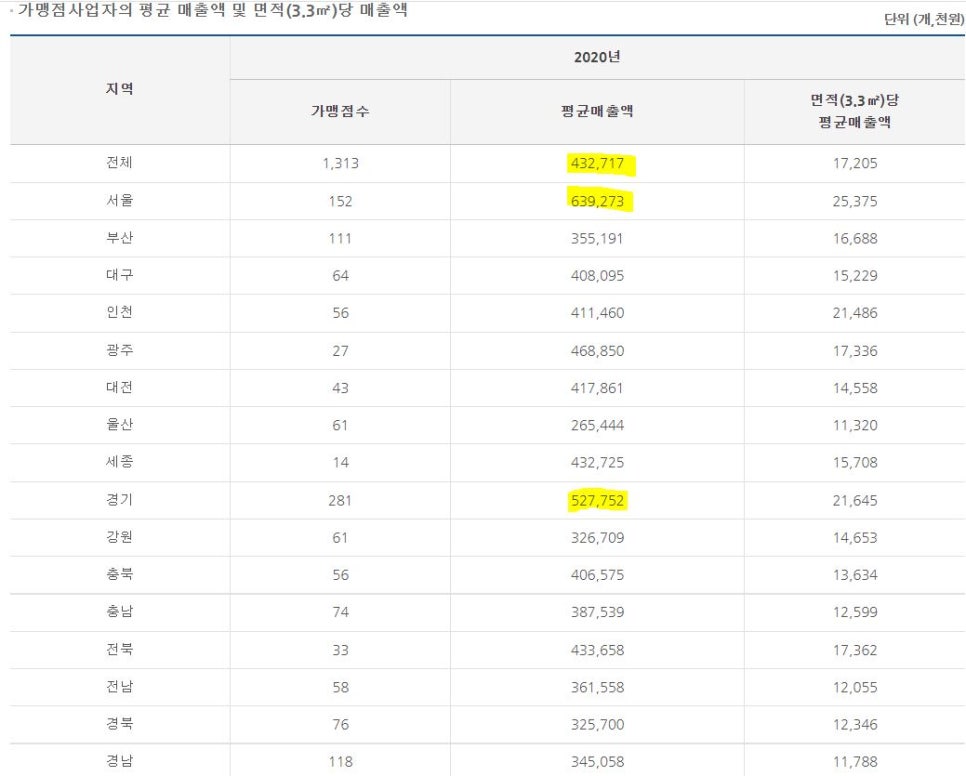Image resolution: width=966 pixels, height=776 pixels.
Task: Click per-area sales value 17,362
Action: [x=854, y=650]
